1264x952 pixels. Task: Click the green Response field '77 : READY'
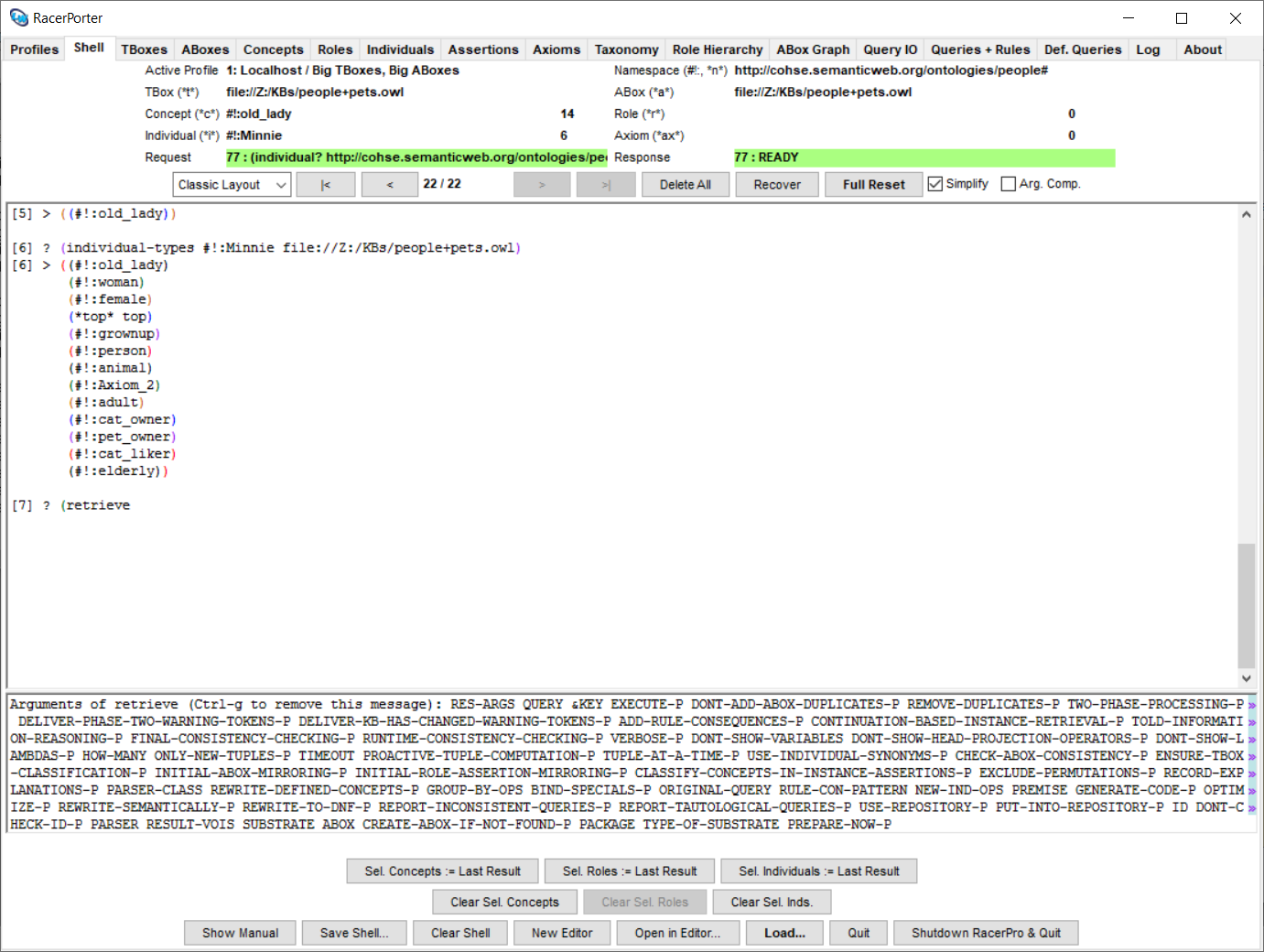[x=924, y=157]
